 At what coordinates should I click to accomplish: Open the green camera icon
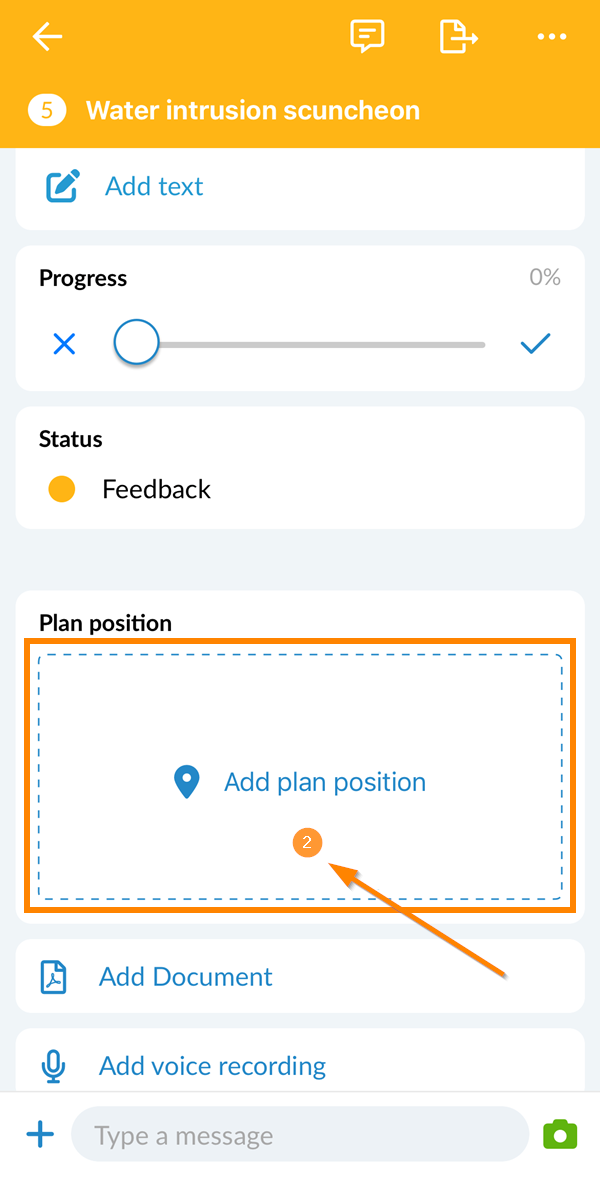click(x=560, y=1134)
